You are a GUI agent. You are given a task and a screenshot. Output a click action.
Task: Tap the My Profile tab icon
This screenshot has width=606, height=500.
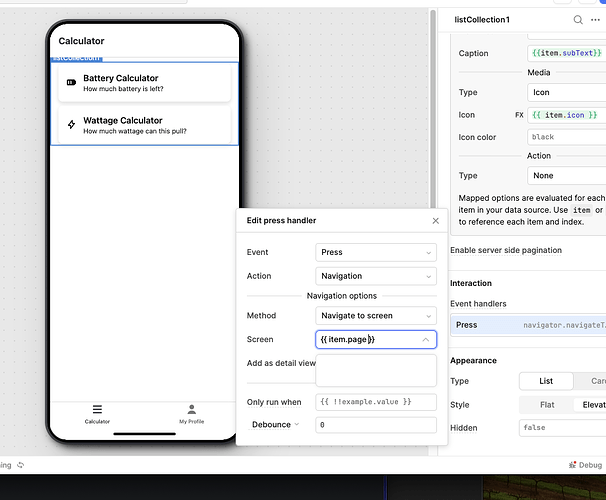(x=192, y=409)
